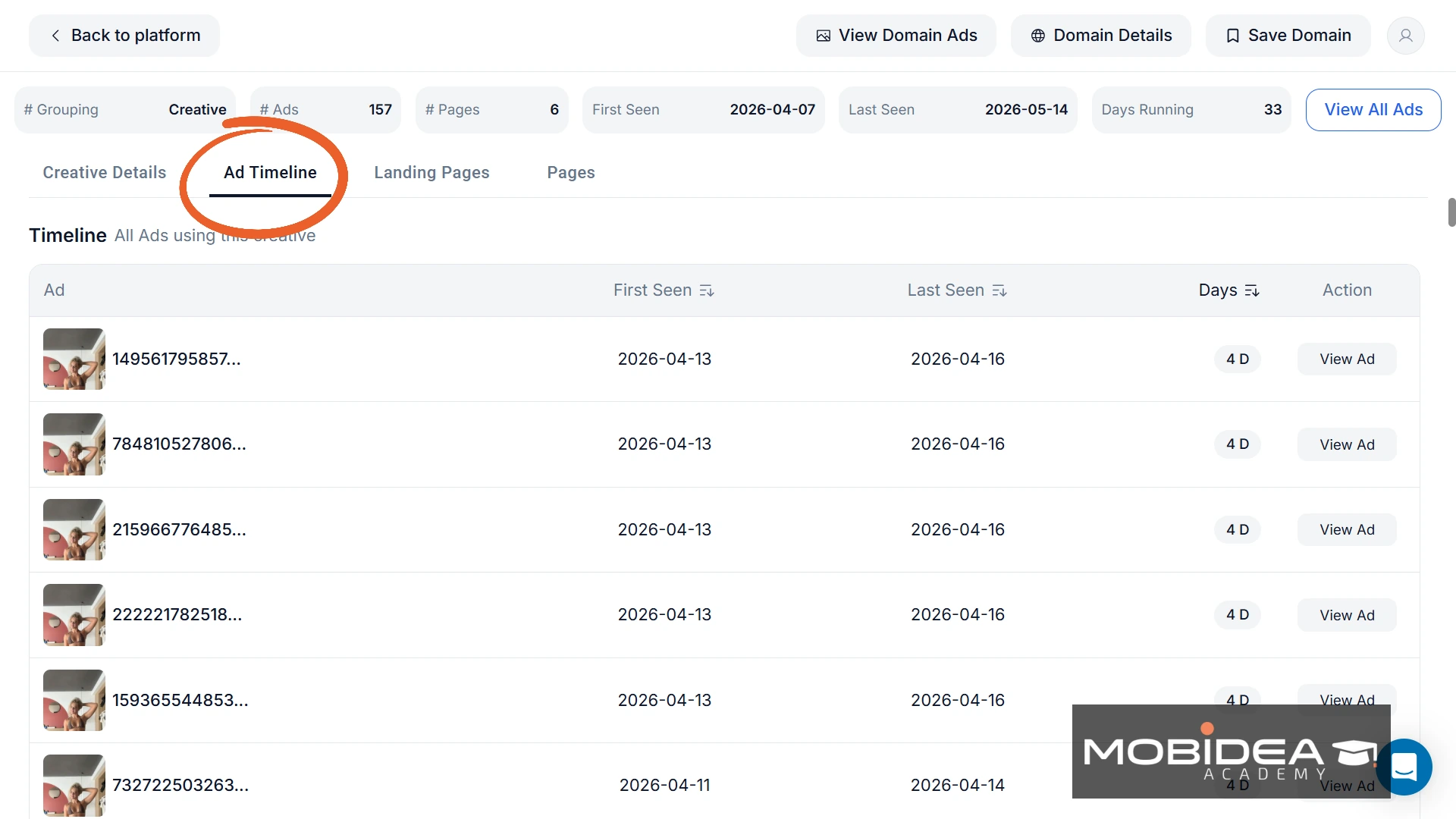Sort by First Seen column icon

pyautogui.click(x=707, y=290)
